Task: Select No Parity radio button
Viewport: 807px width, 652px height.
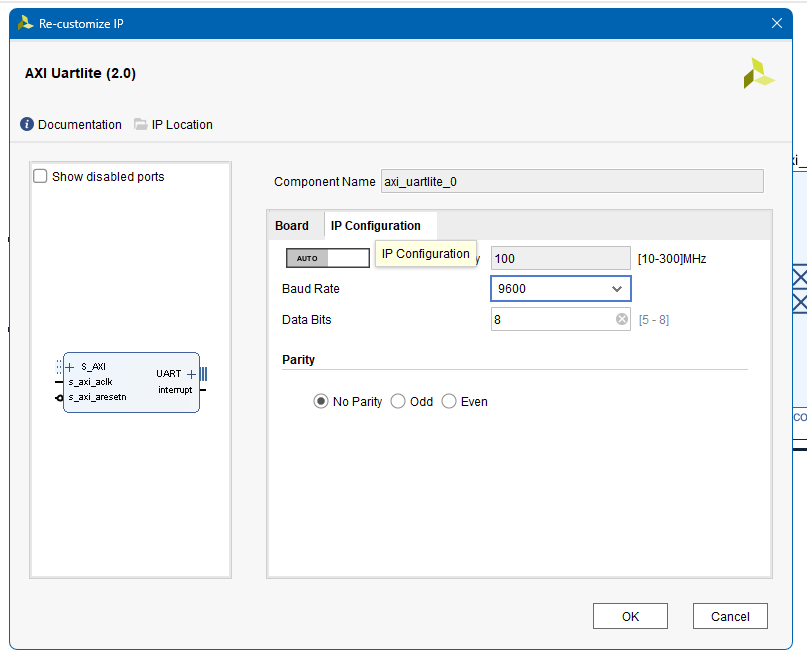Action: coord(321,401)
